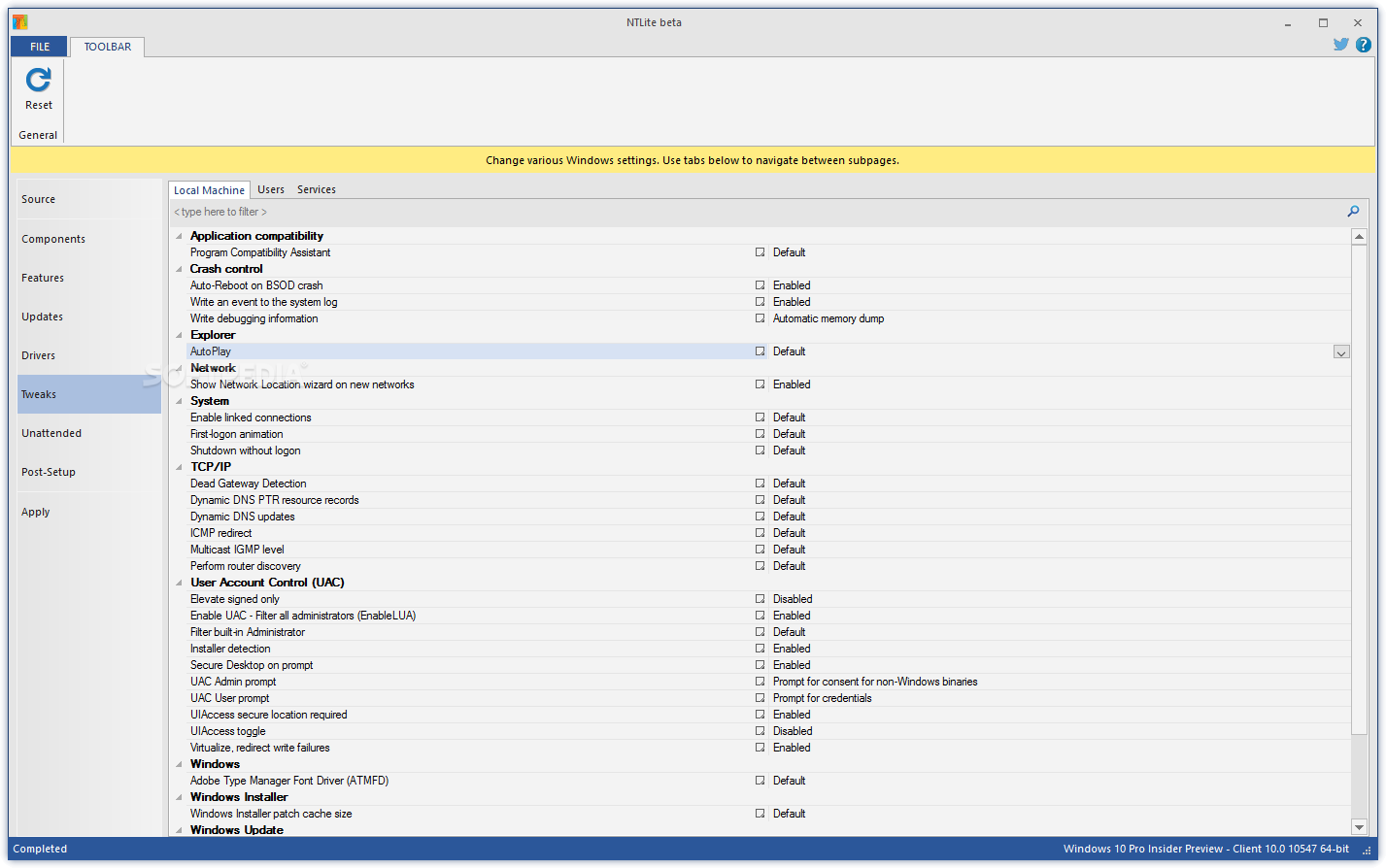Click the edit icon for Write debugging information

pyautogui.click(x=761, y=318)
